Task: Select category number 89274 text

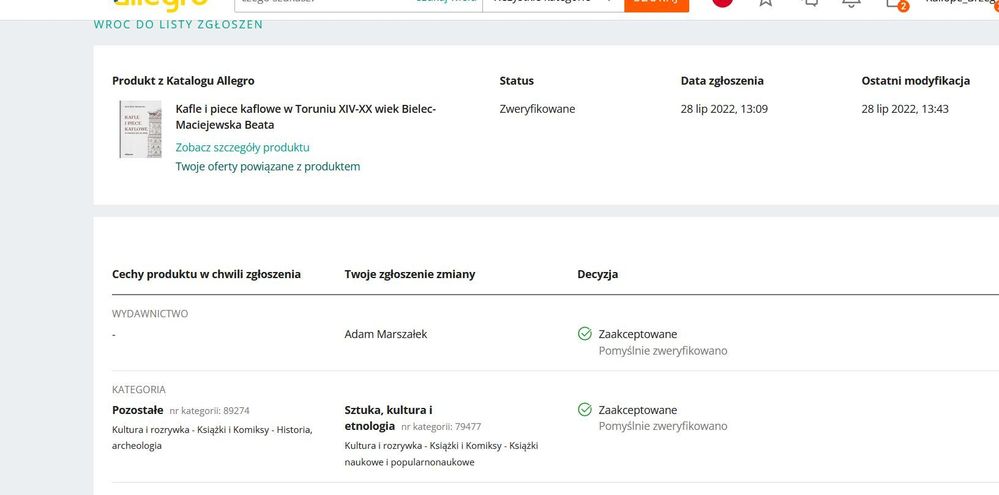Action: pos(210,411)
